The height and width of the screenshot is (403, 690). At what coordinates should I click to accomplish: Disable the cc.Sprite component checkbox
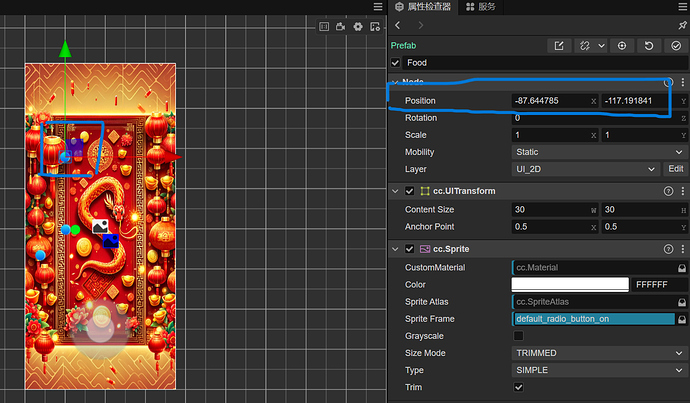click(x=410, y=249)
